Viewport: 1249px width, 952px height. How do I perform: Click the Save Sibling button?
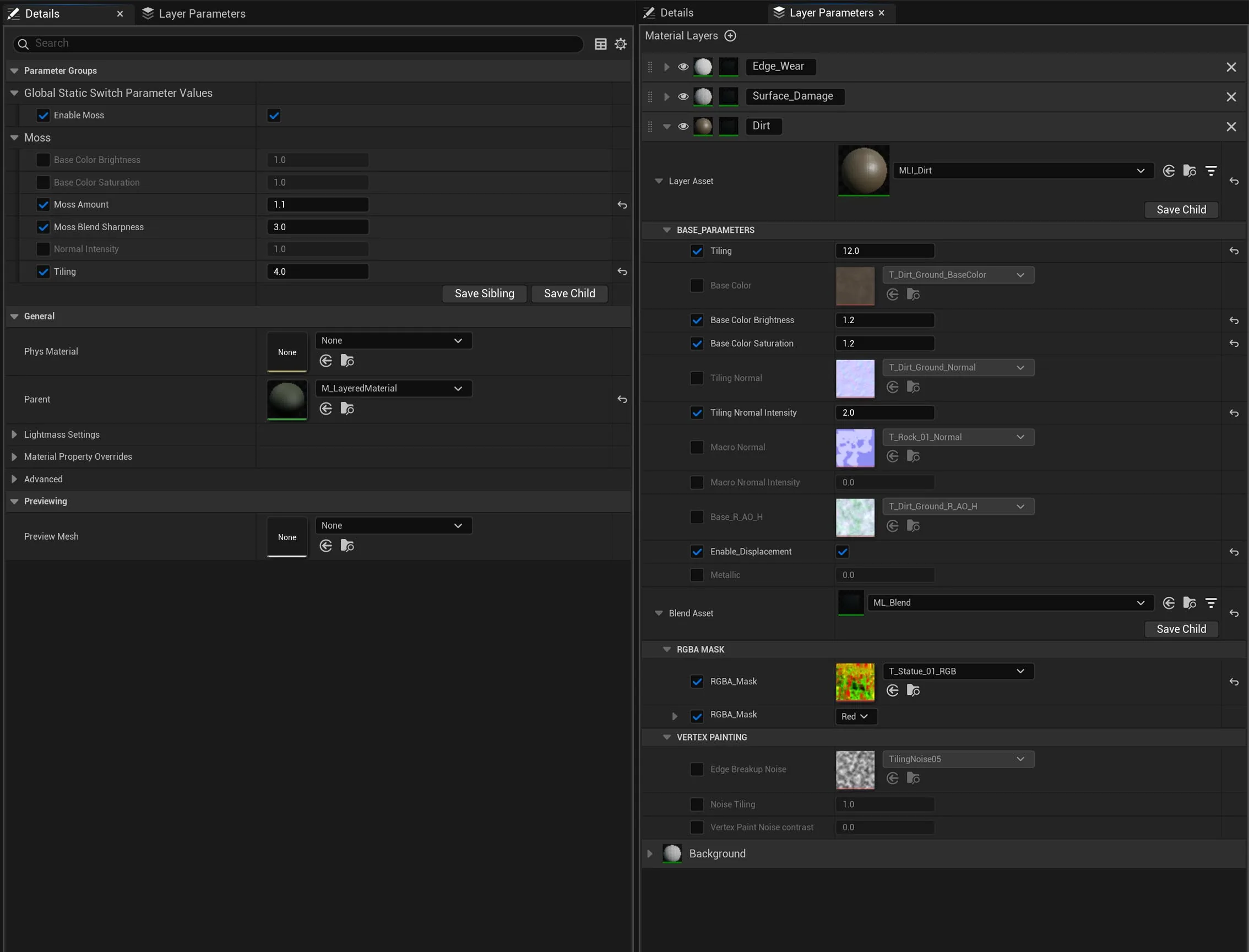click(x=485, y=293)
